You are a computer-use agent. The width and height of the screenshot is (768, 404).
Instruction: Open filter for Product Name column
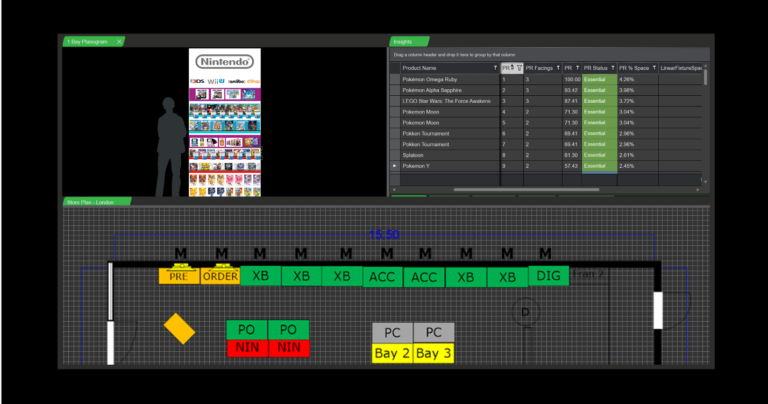[495, 68]
